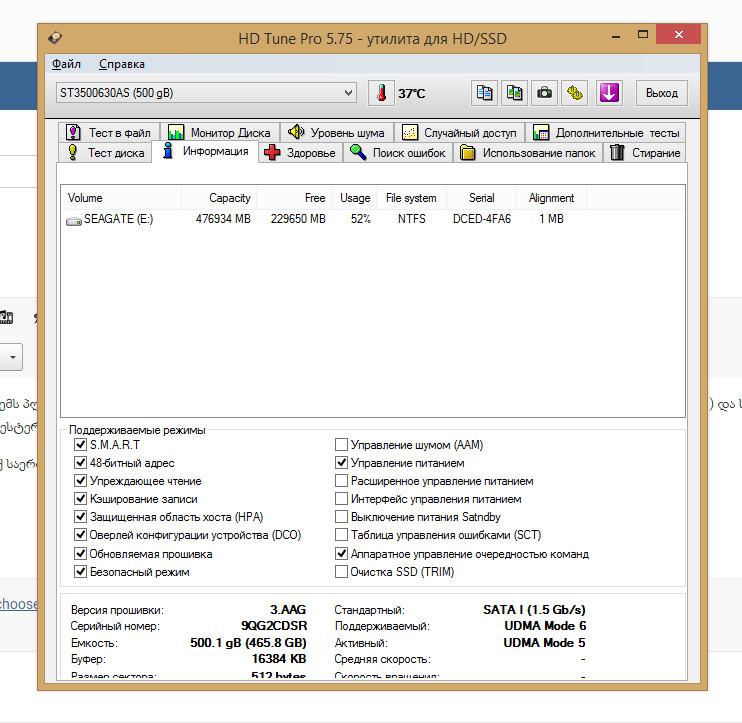Open the Справка menu
Image resolution: width=742 pixels, height=723 pixels.
tap(122, 64)
